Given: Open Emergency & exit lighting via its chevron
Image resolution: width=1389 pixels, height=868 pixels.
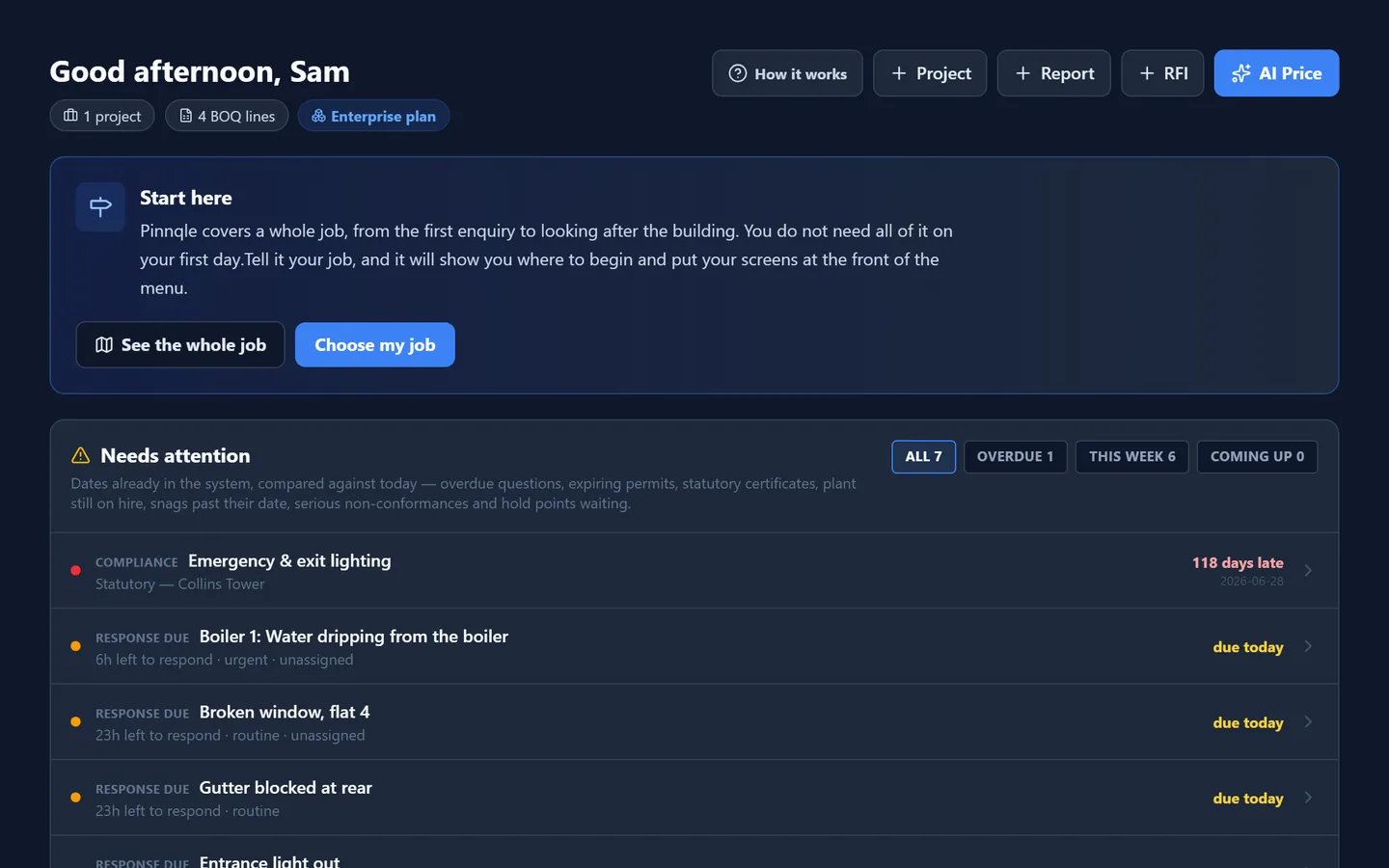Looking at the screenshot, I should (x=1308, y=571).
